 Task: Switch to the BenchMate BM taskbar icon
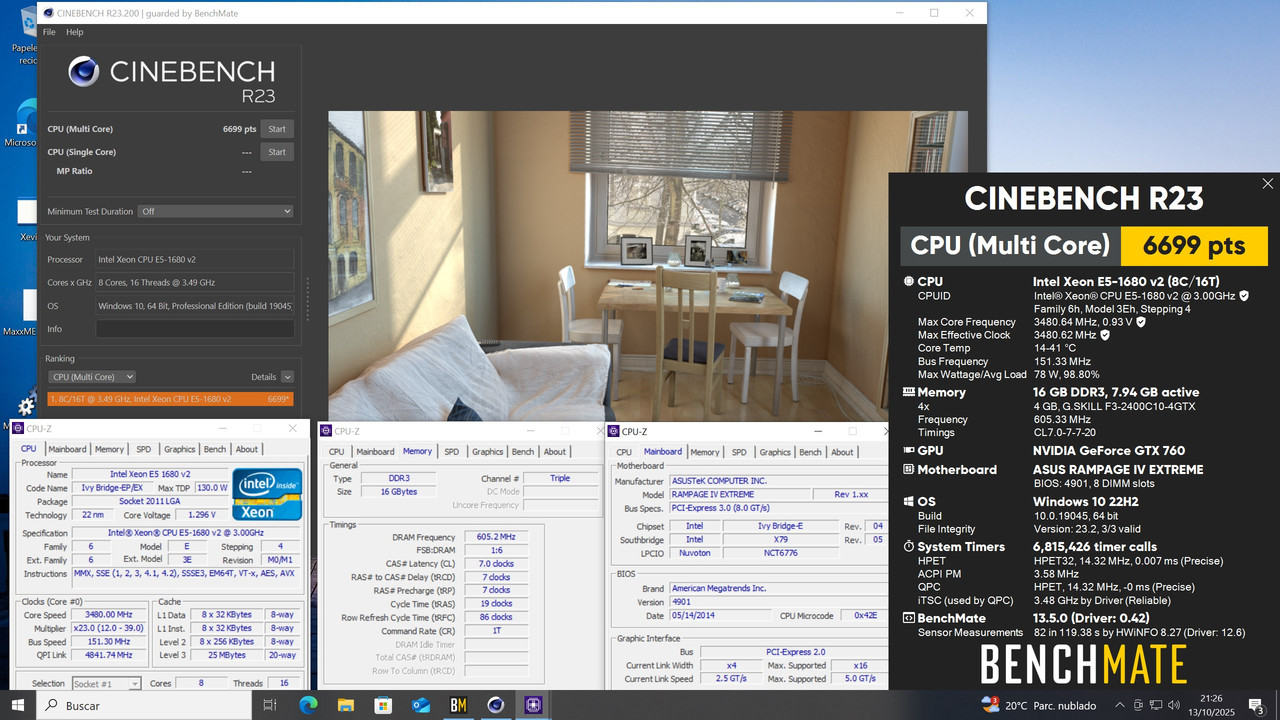[x=458, y=705]
